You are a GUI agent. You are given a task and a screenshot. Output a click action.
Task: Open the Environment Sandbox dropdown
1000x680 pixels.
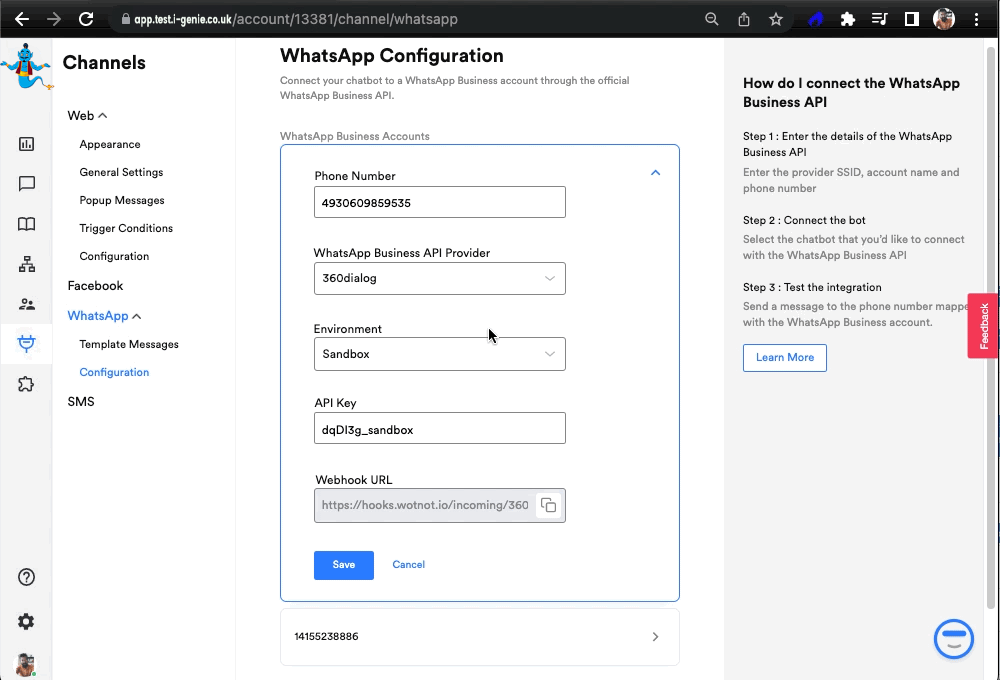440,354
